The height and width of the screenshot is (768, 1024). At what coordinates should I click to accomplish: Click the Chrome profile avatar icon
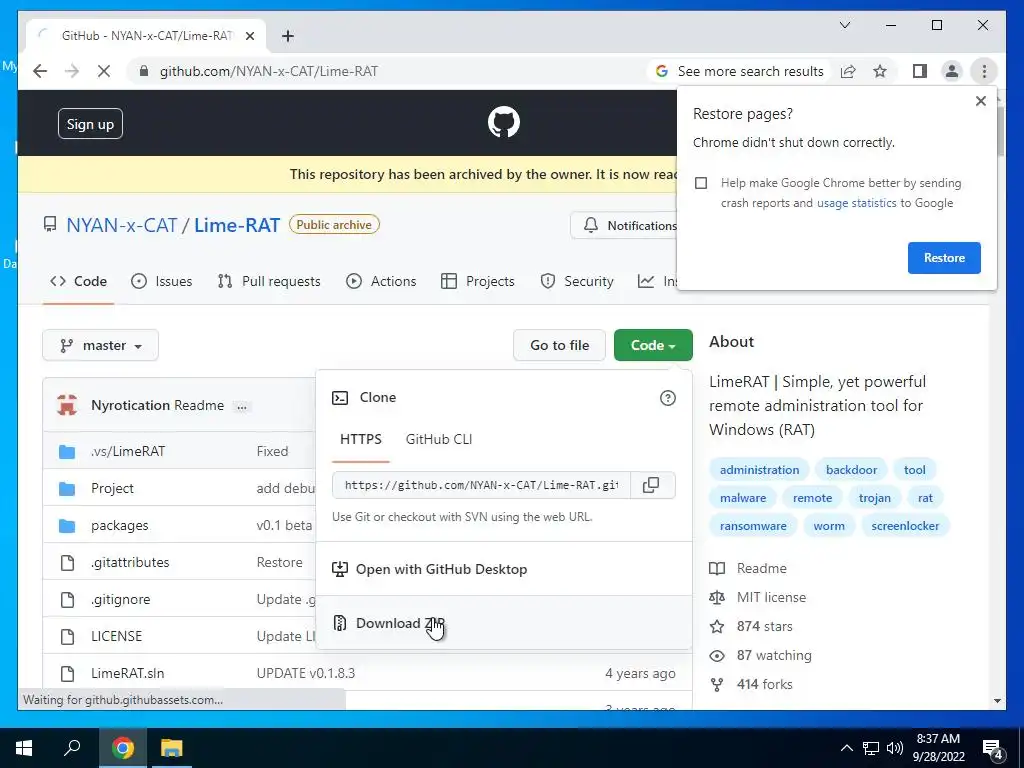tap(952, 71)
